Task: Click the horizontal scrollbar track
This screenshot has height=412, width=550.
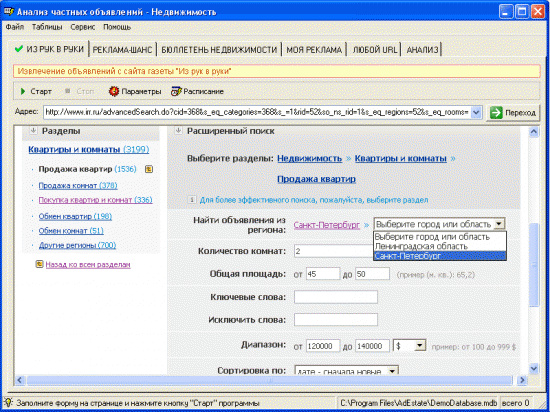Action: click(x=270, y=380)
